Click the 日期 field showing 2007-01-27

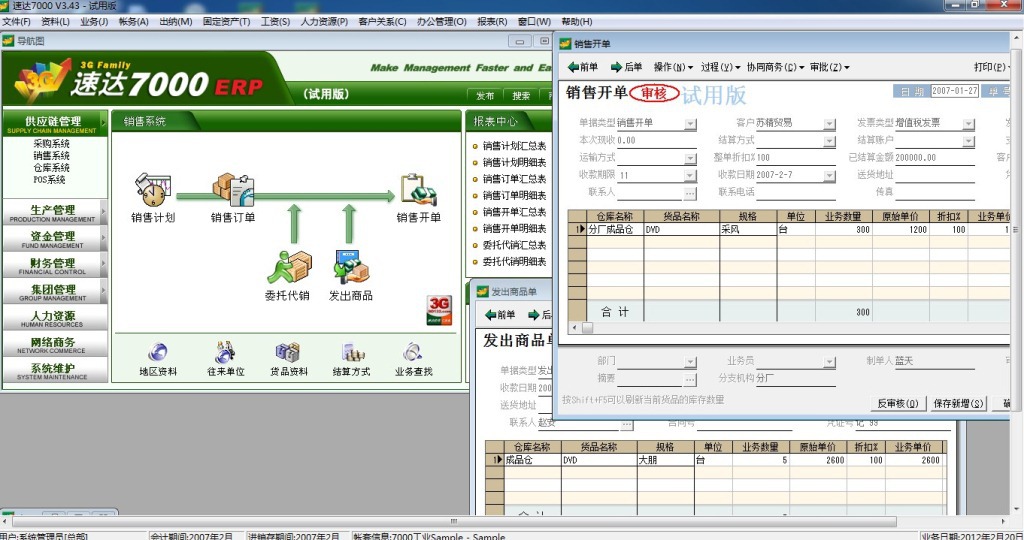(954, 91)
